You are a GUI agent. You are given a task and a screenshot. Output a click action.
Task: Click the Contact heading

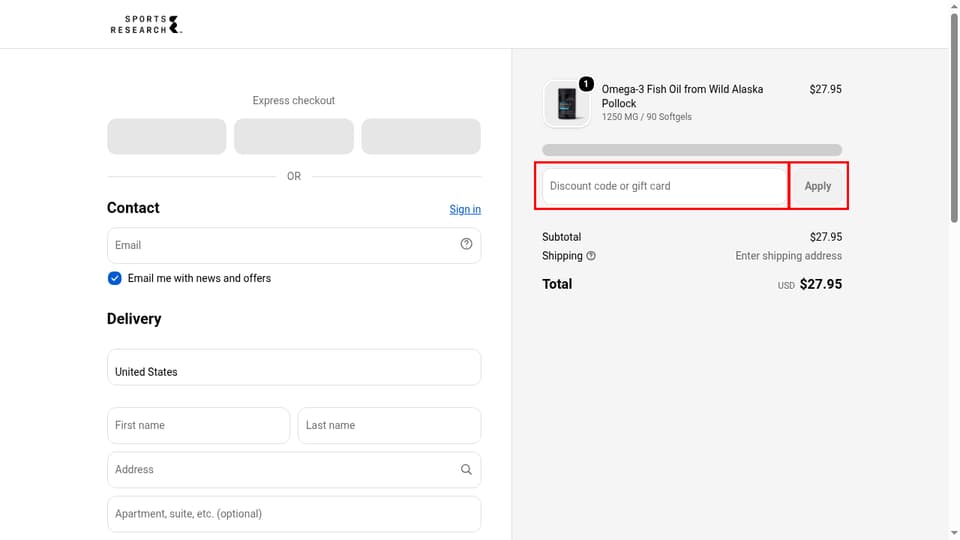click(133, 208)
